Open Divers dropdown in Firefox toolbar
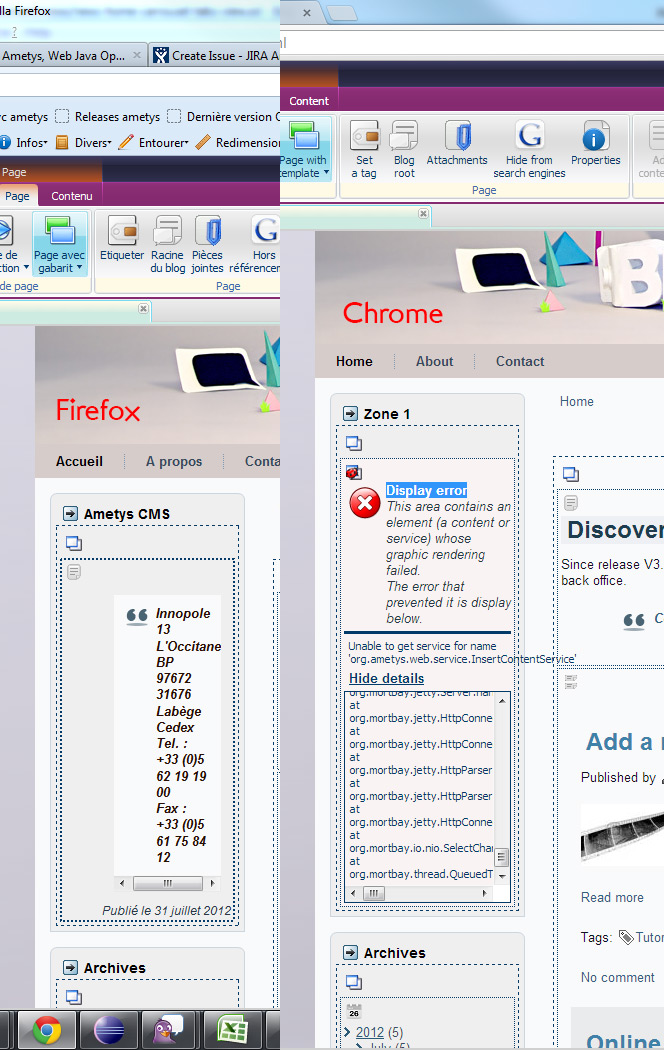Image resolution: width=664 pixels, height=1050 pixels. click(x=84, y=143)
